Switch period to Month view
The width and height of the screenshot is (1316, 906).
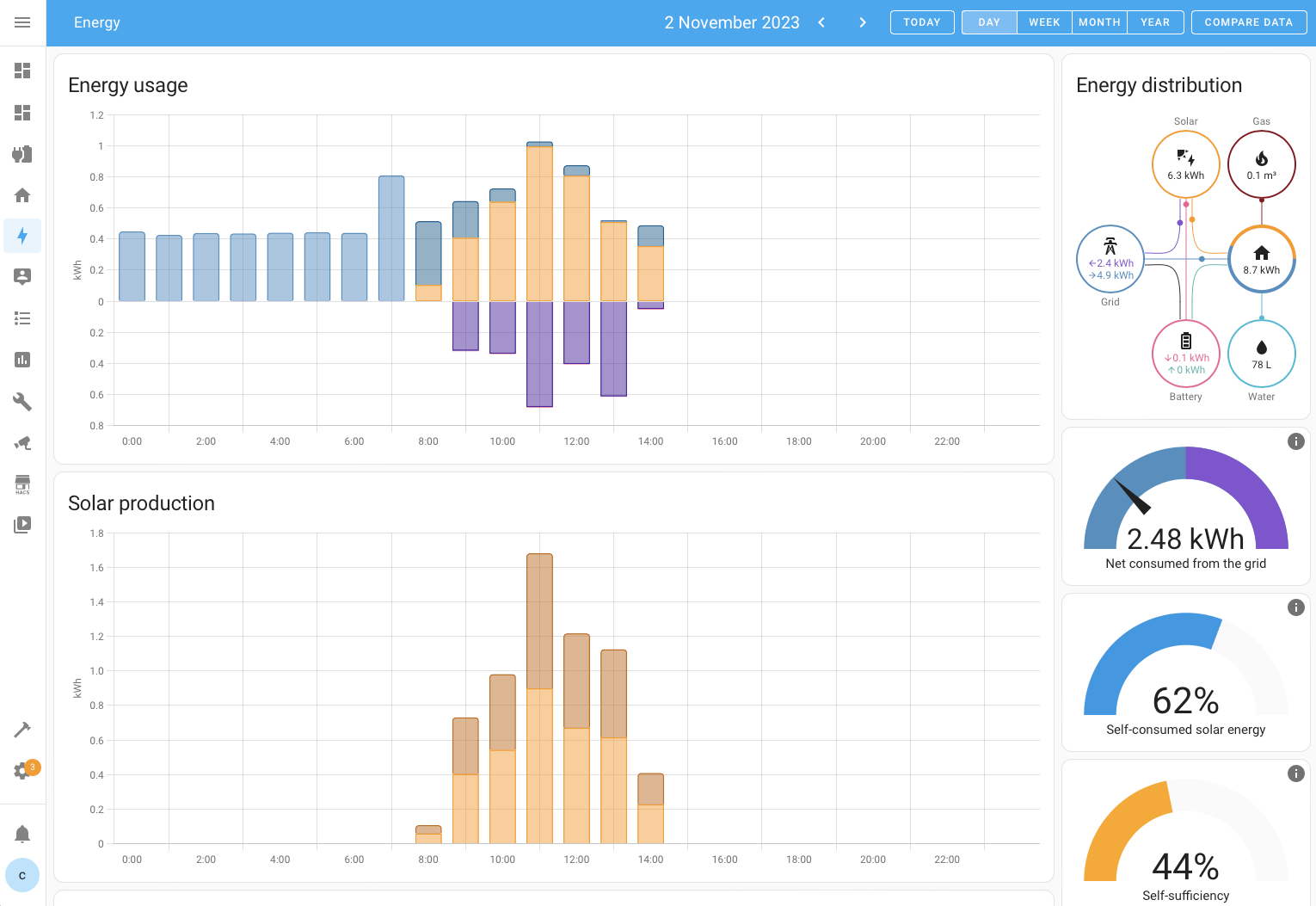click(x=1099, y=22)
